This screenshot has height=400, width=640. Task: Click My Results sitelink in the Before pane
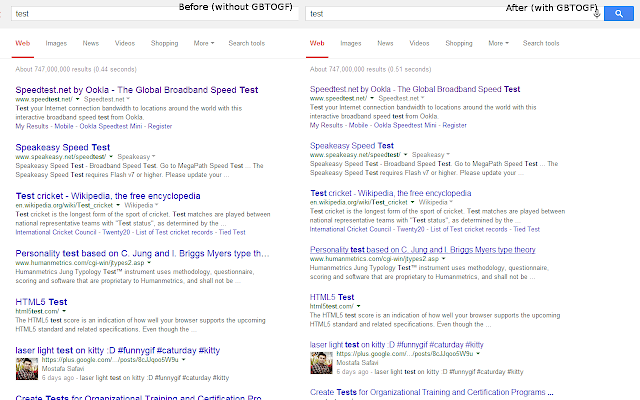point(32,126)
